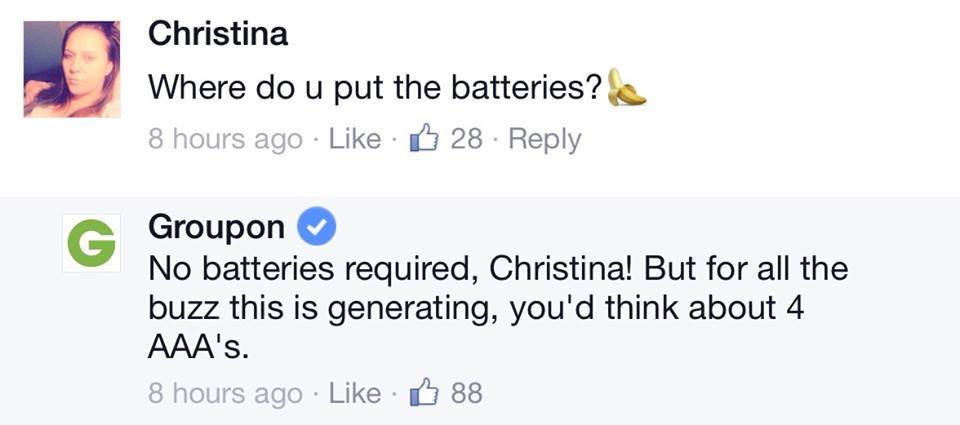
Task: Click the thumbs-up icon beside 88
Action: coord(425,392)
